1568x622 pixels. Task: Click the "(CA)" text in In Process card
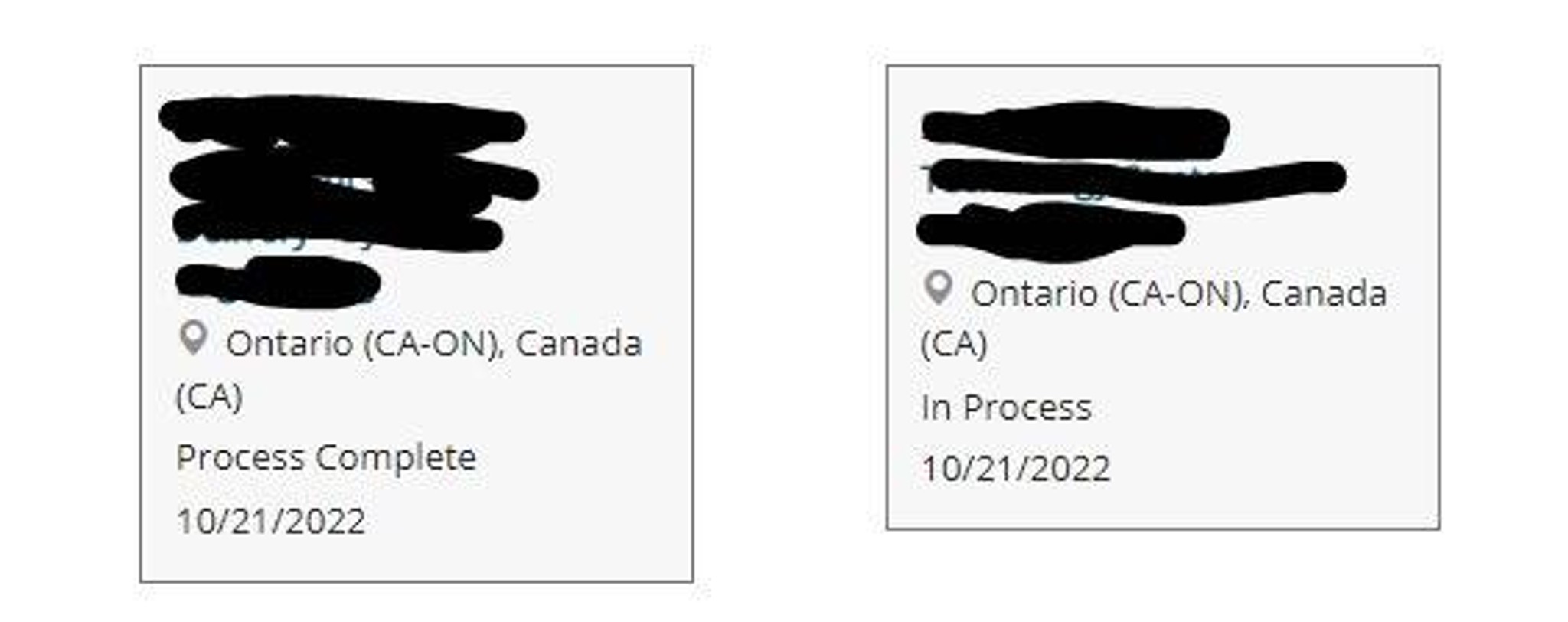tap(954, 344)
